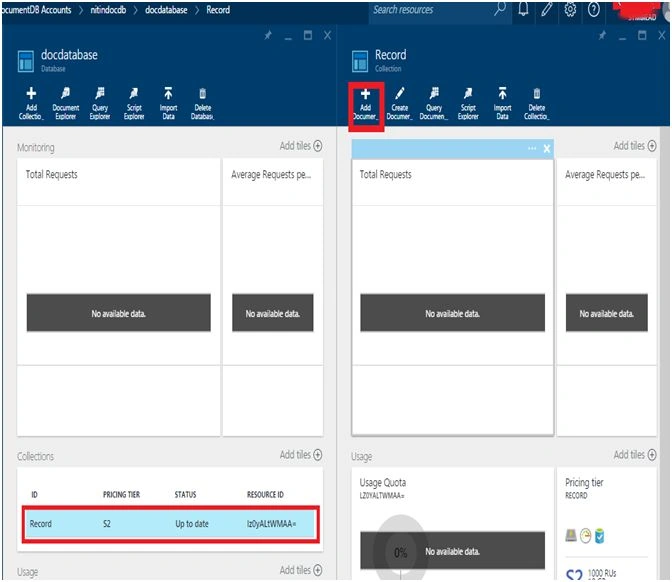Click PRICING TIER column header
Screen dimensions: 672x582
121,495
